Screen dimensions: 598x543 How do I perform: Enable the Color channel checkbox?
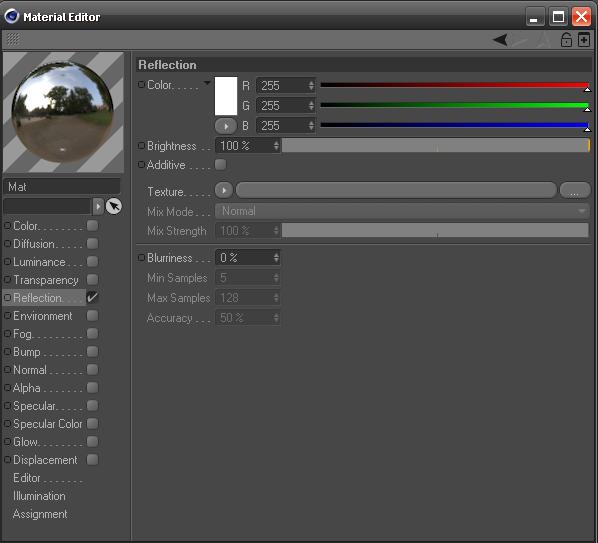[x=92, y=225]
